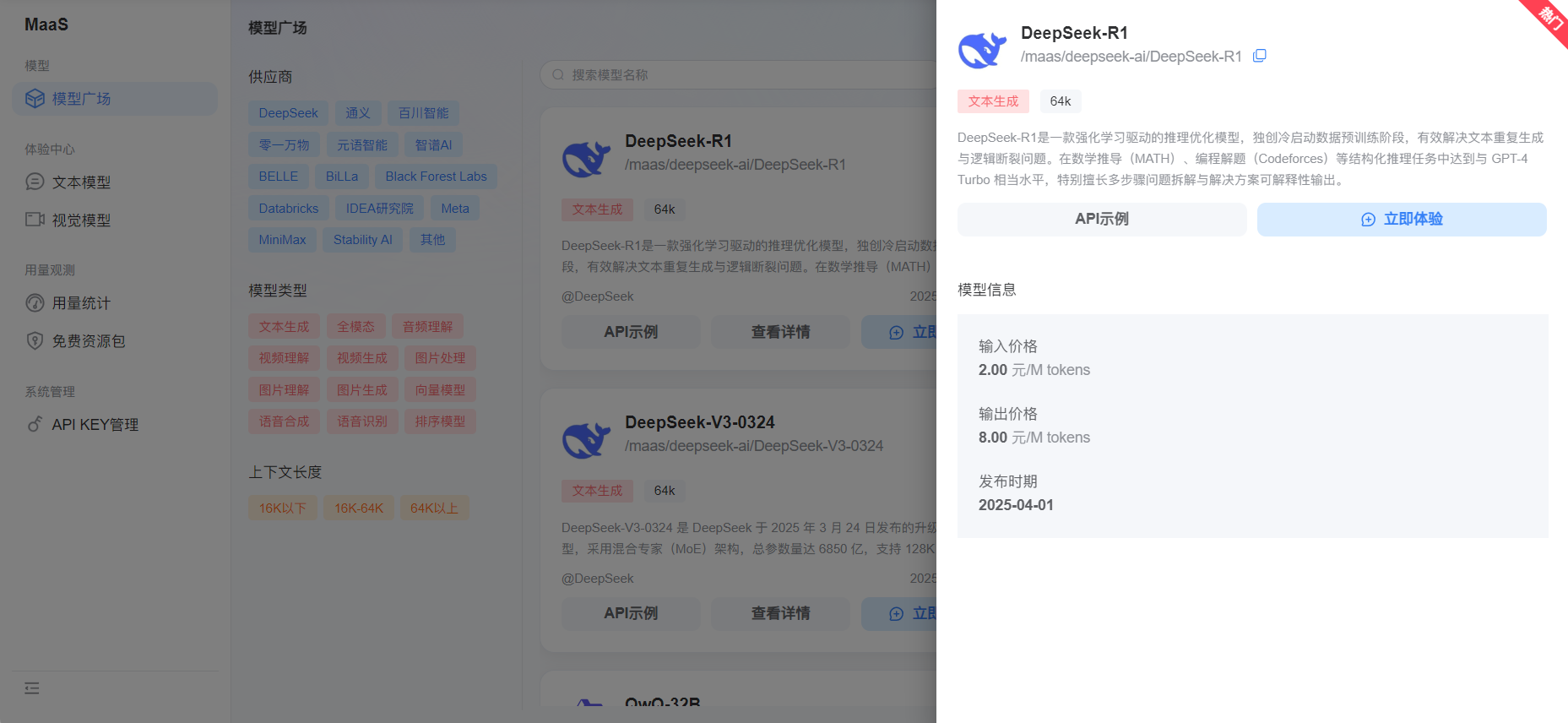
Task: Toggle 百川智能 supplier filter tag
Action: coord(423,113)
